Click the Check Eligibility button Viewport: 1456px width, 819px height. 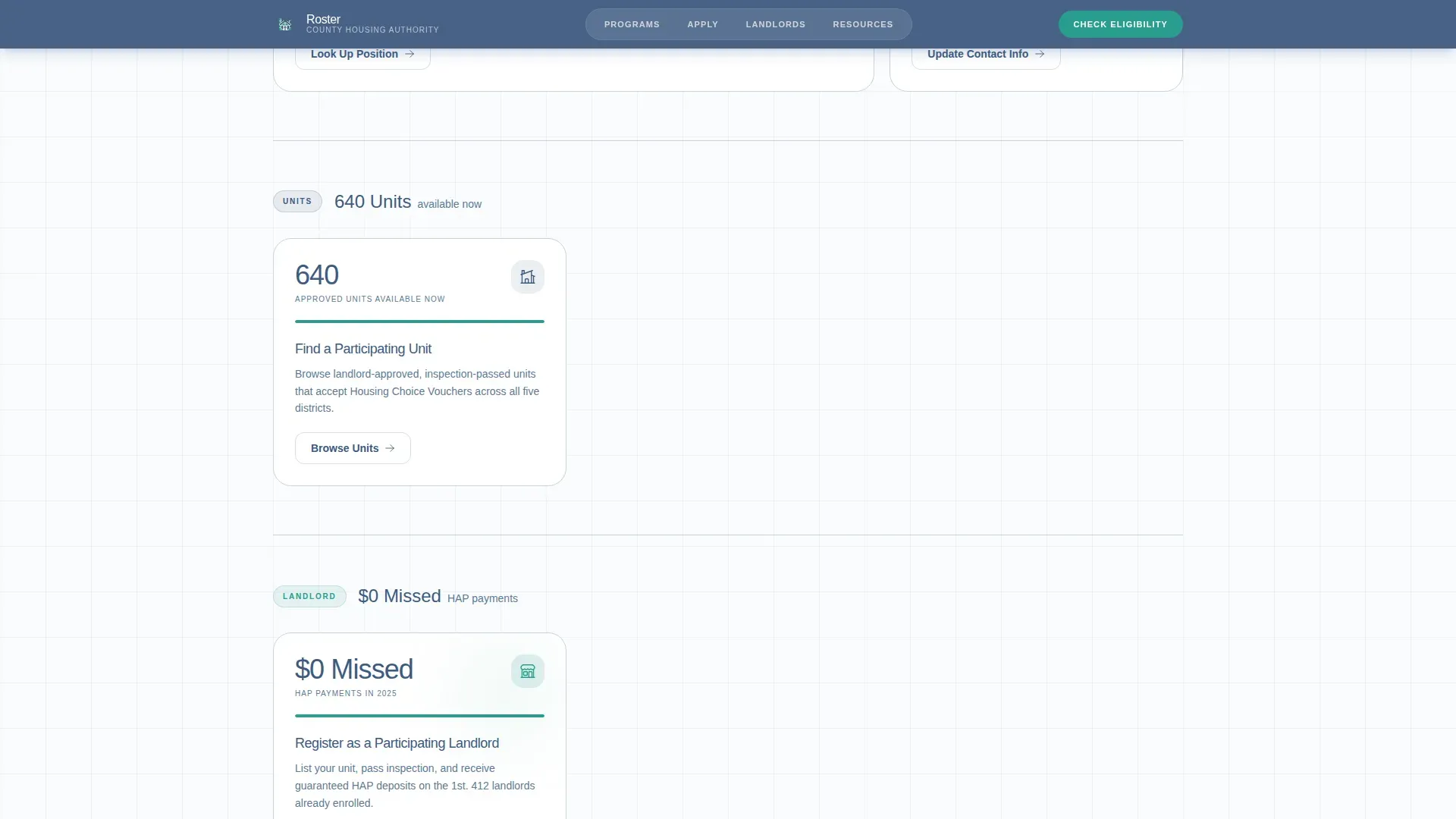tap(1120, 24)
